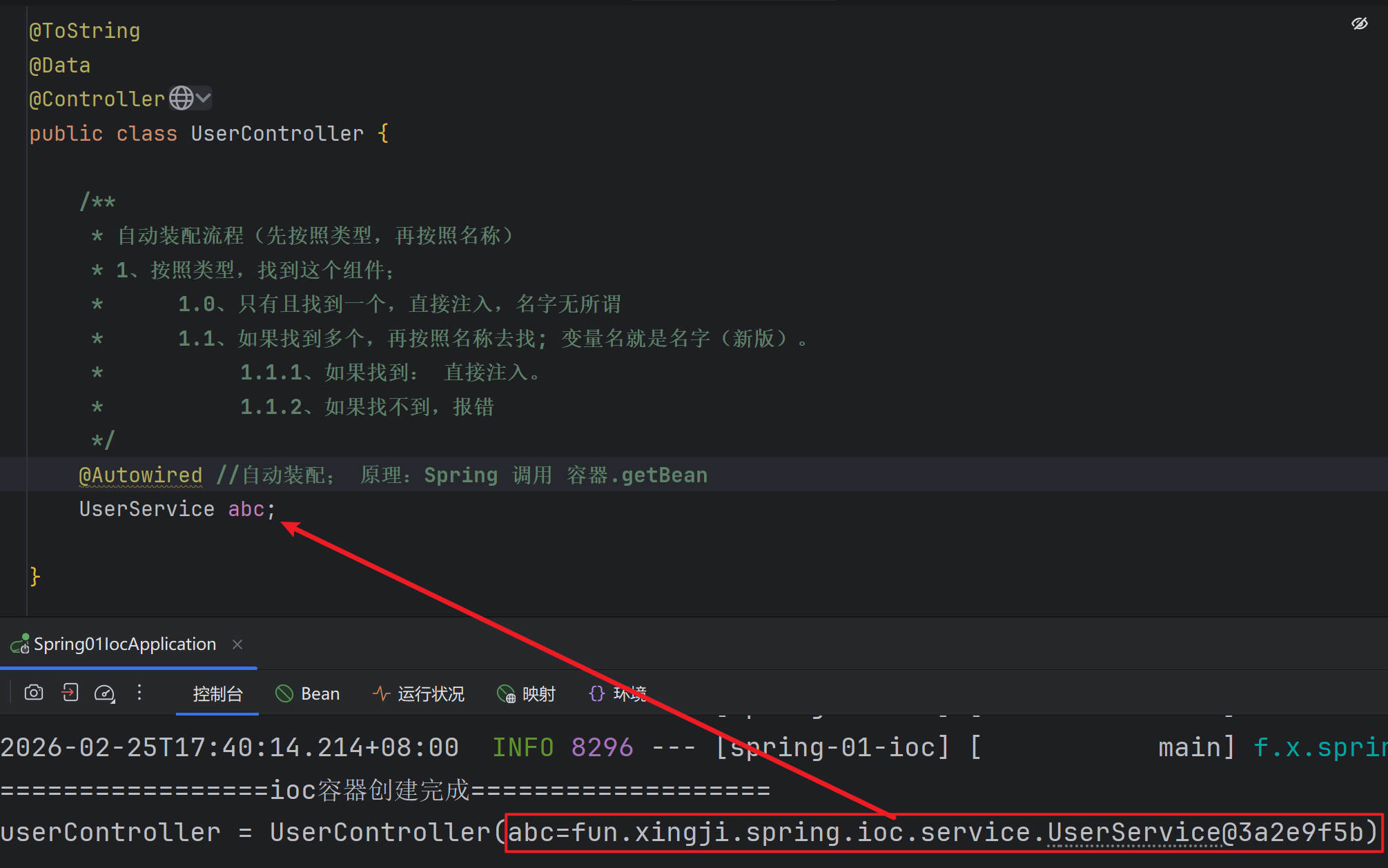The height and width of the screenshot is (868, 1388).
Task: Click the UserService link in console output
Action: 1134,833
